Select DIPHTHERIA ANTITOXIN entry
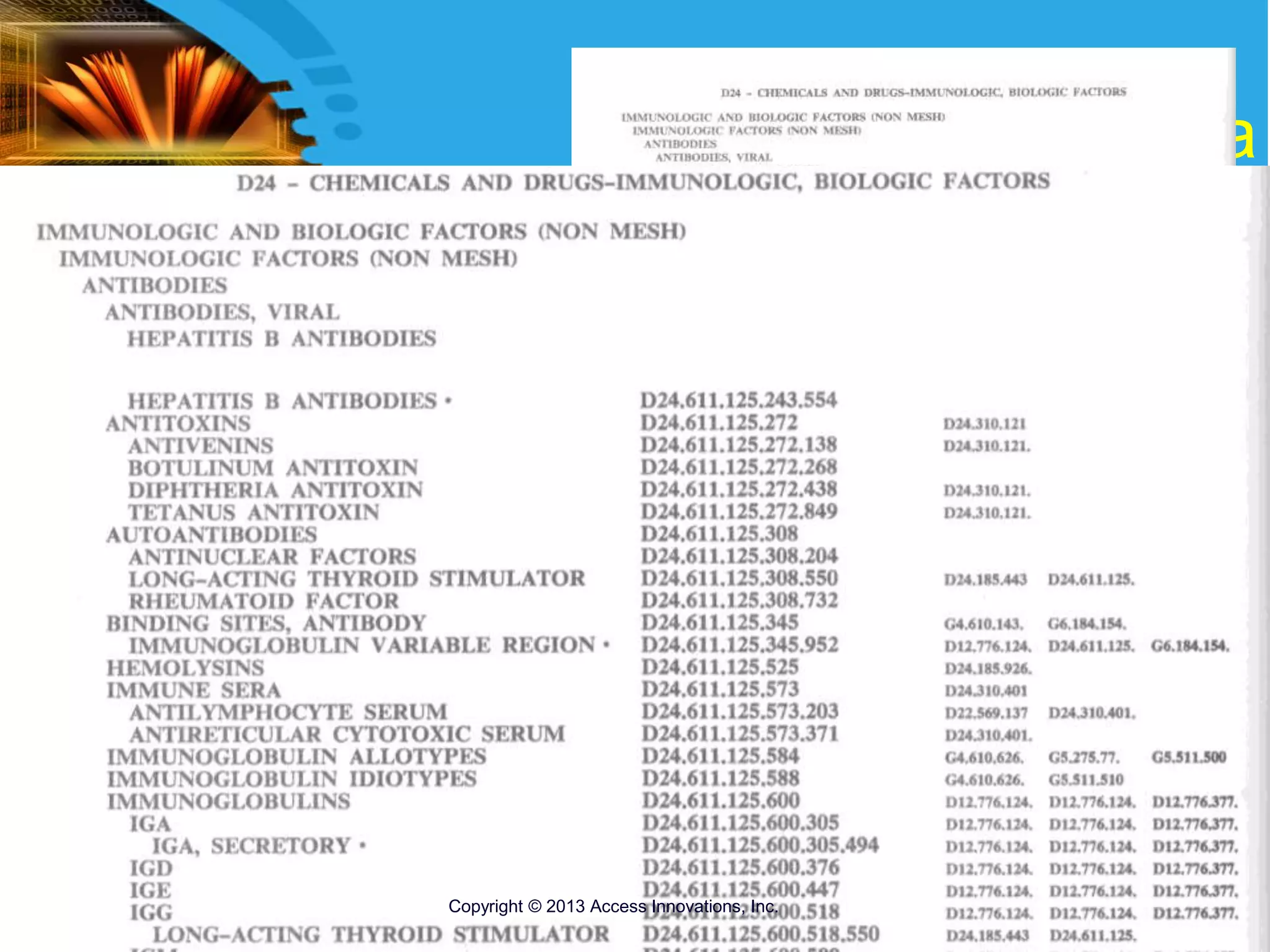The height and width of the screenshot is (952, 1270). tap(275, 490)
